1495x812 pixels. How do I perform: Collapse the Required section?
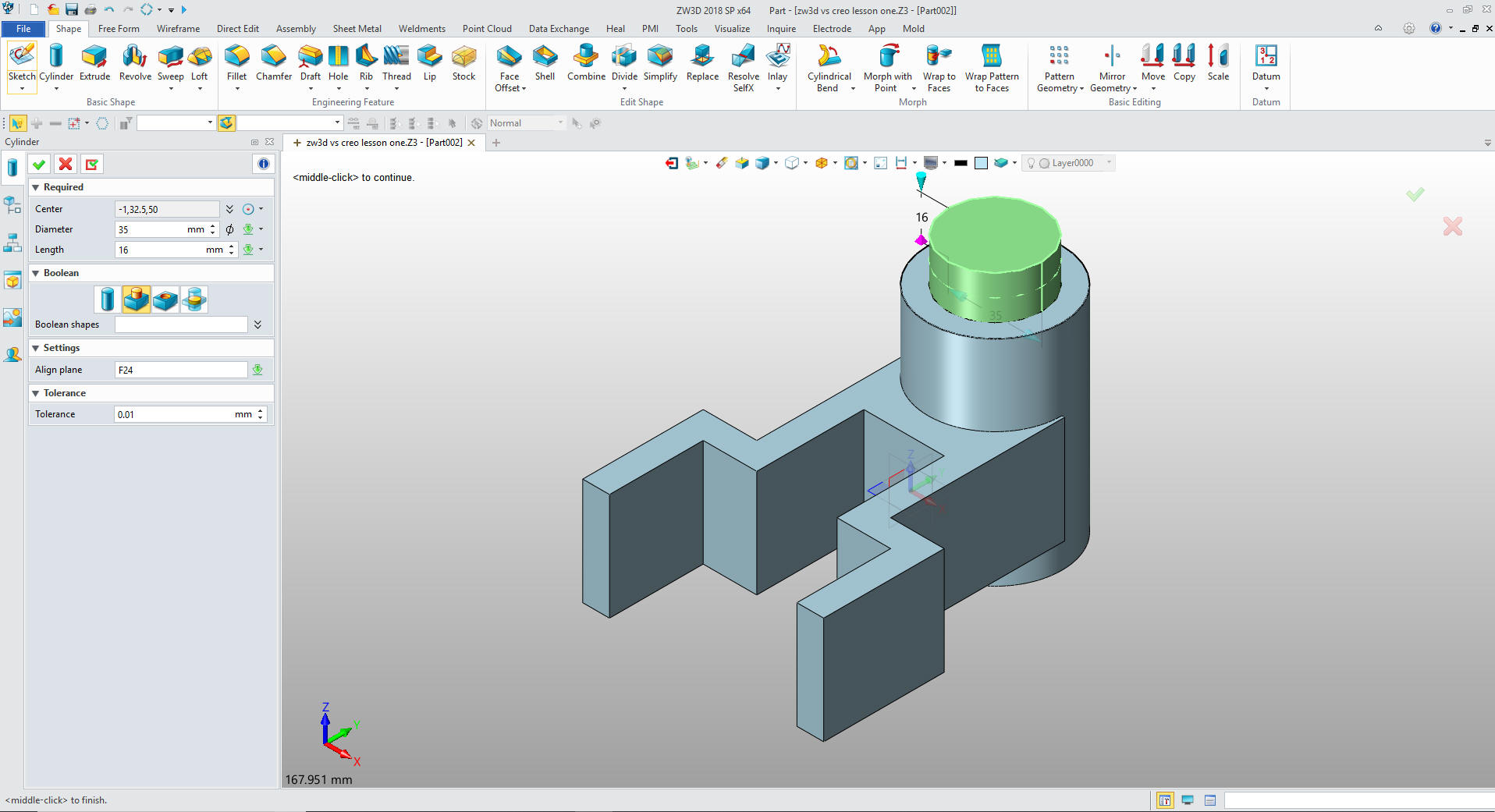click(36, 187)
